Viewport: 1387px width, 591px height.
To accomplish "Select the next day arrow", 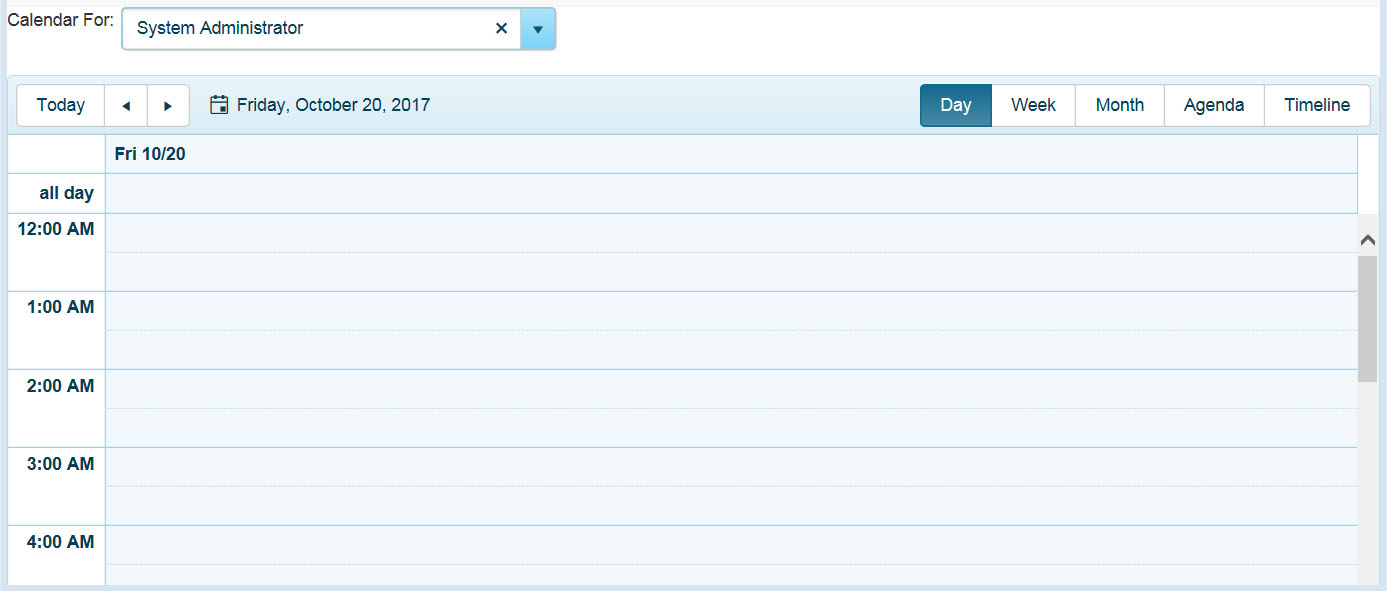I will coord(168,104).
